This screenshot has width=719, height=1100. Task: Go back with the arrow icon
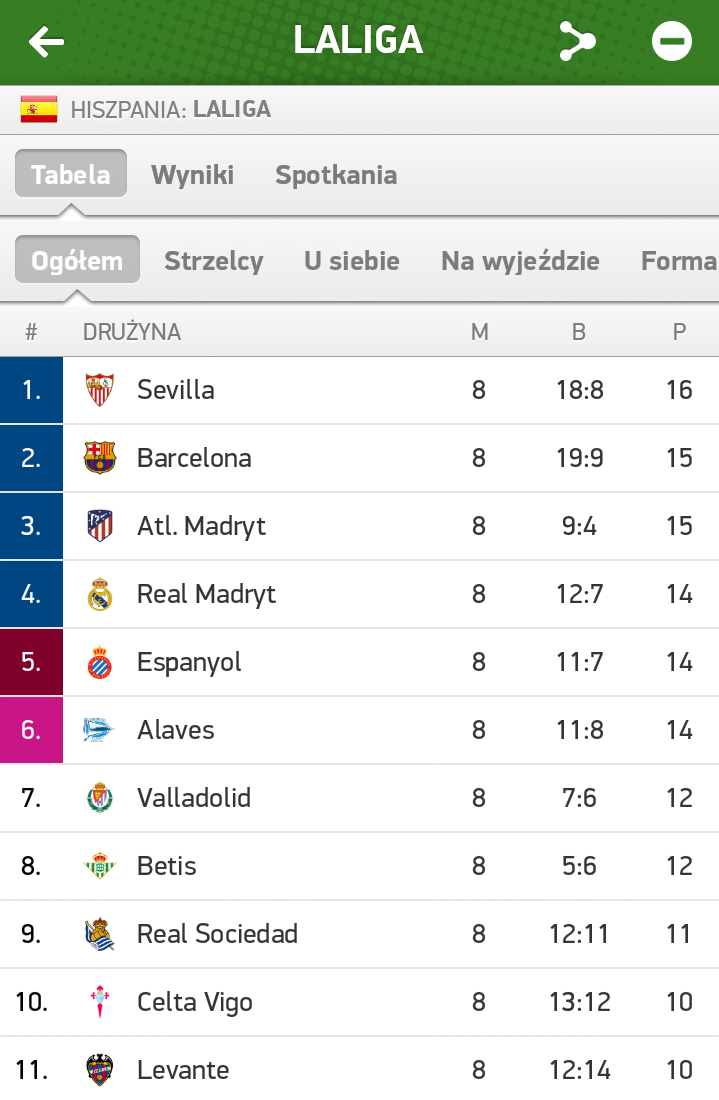click(46, 41)
